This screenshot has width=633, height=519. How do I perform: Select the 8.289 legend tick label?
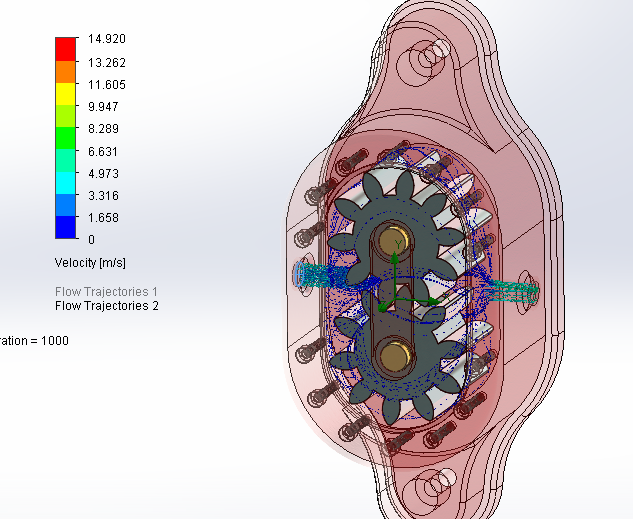(x=103, y=129)
